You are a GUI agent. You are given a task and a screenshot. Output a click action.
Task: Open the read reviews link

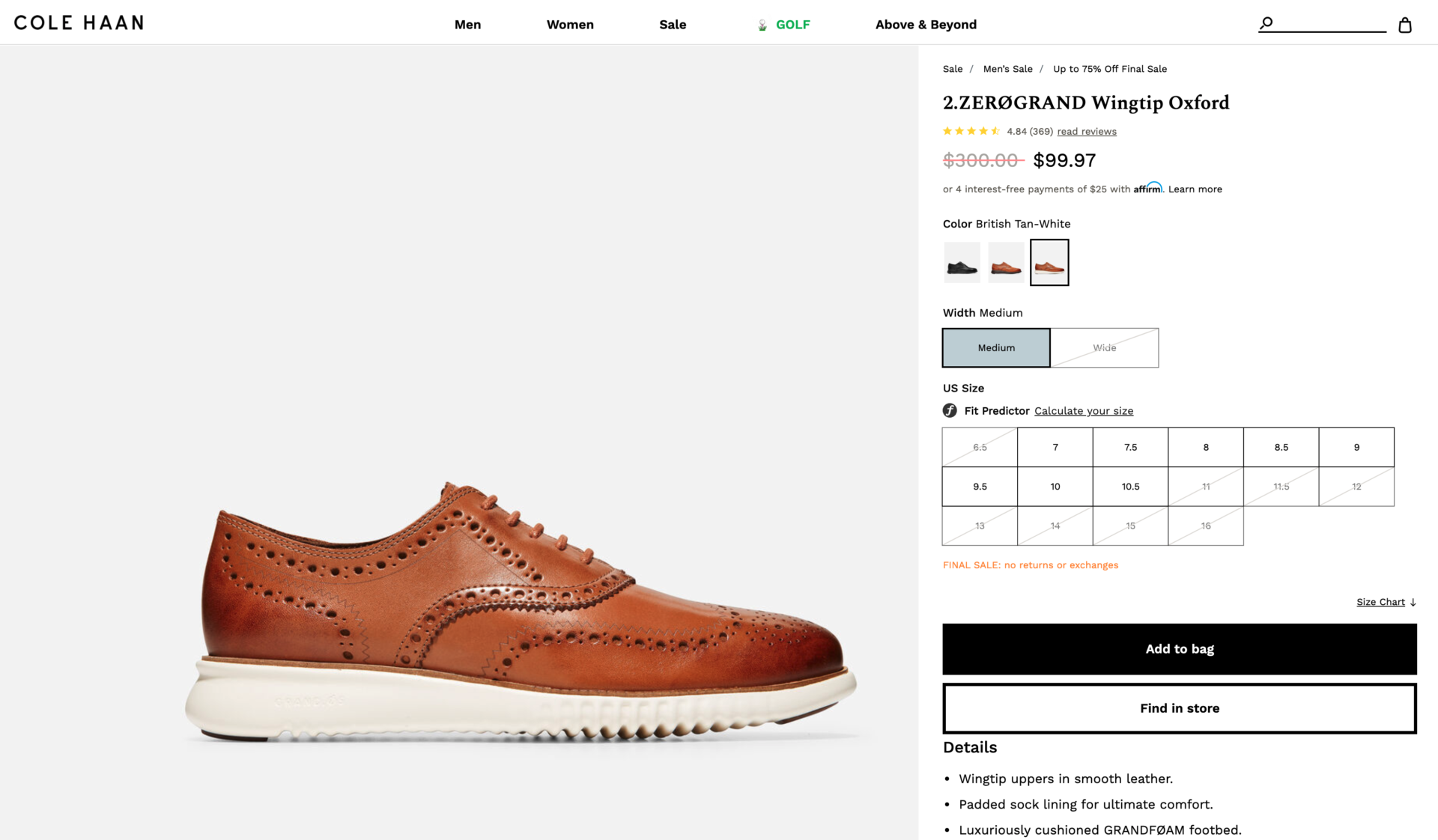[x=1087, y=132]
